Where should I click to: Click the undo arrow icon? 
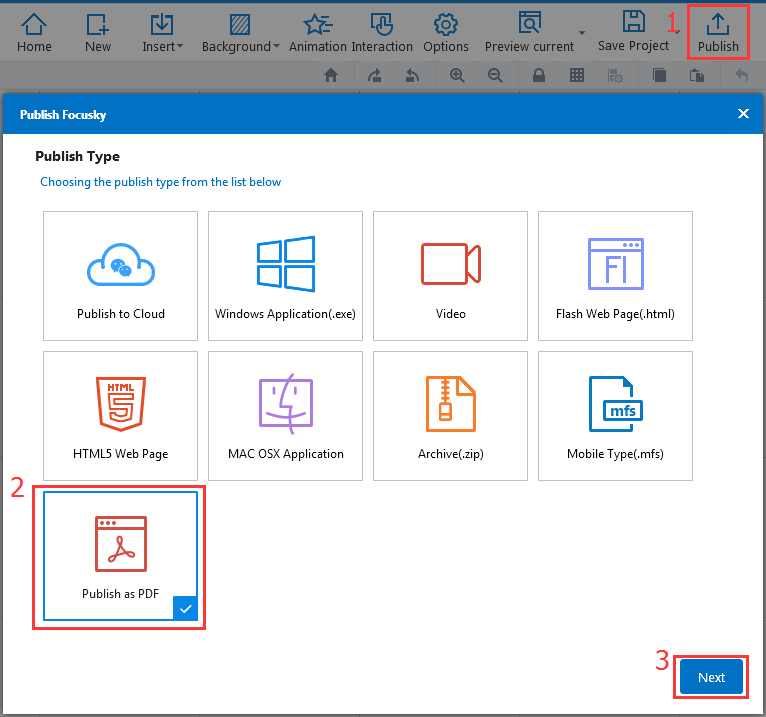[741, 75]
